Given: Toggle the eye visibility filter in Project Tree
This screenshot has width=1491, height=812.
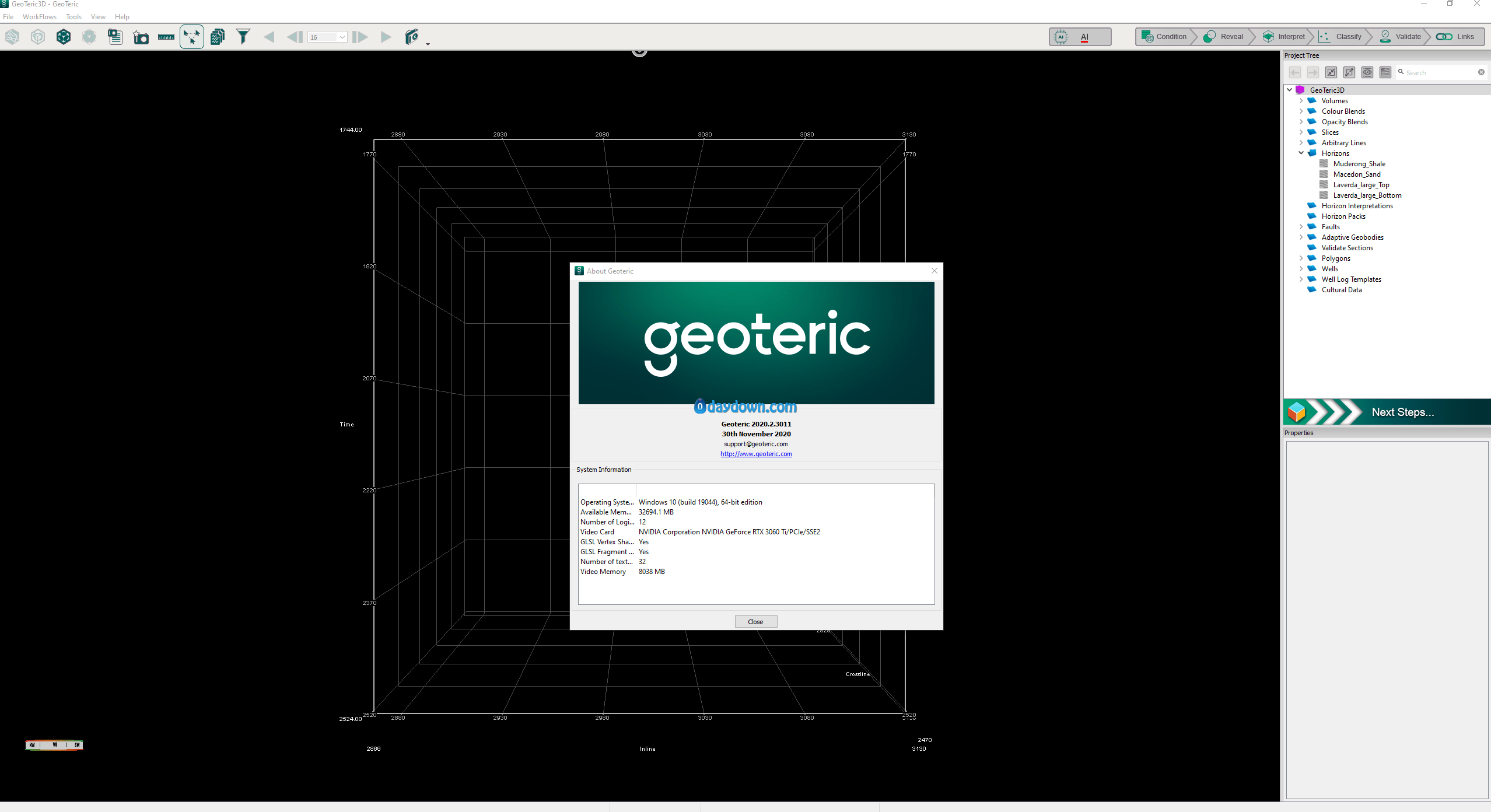Looking at the screenshot, I should (1367, 72).
